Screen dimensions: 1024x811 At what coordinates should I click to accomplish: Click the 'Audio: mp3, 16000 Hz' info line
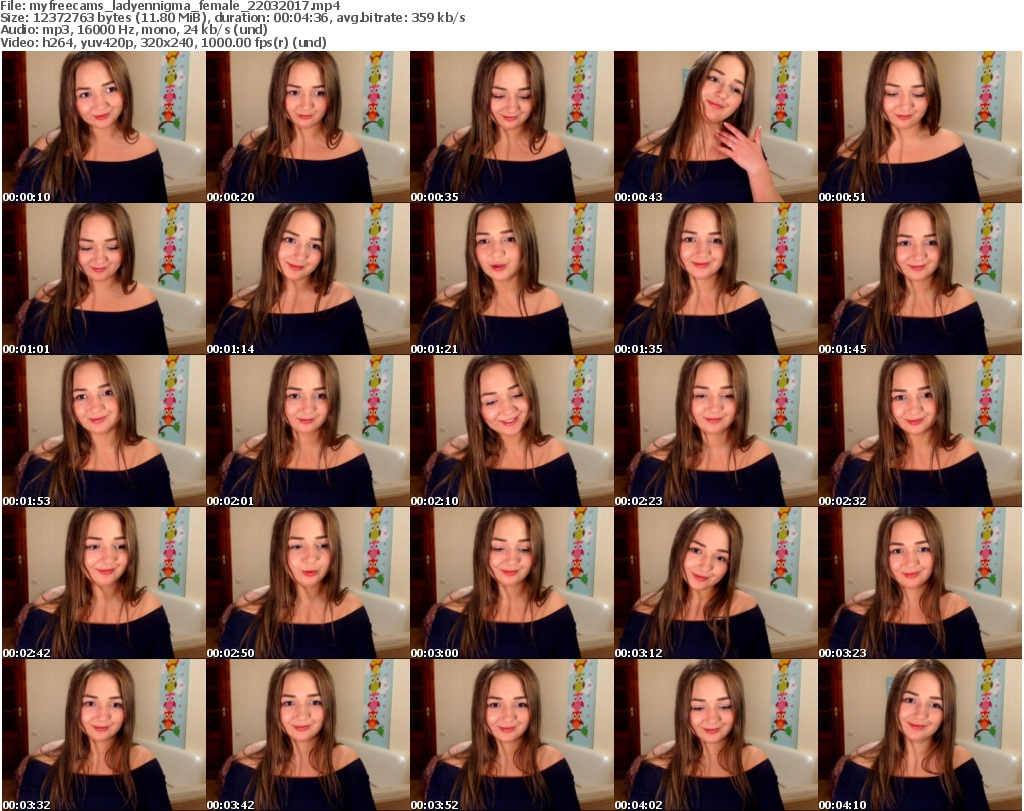[x=134, y=29]
